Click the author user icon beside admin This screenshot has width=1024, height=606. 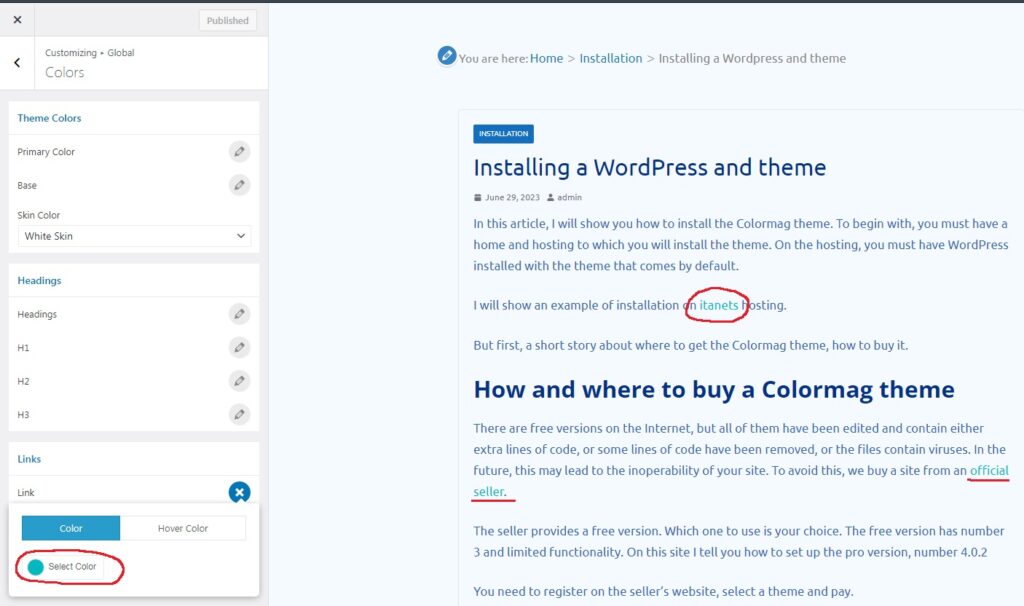(x=551, y=197)
